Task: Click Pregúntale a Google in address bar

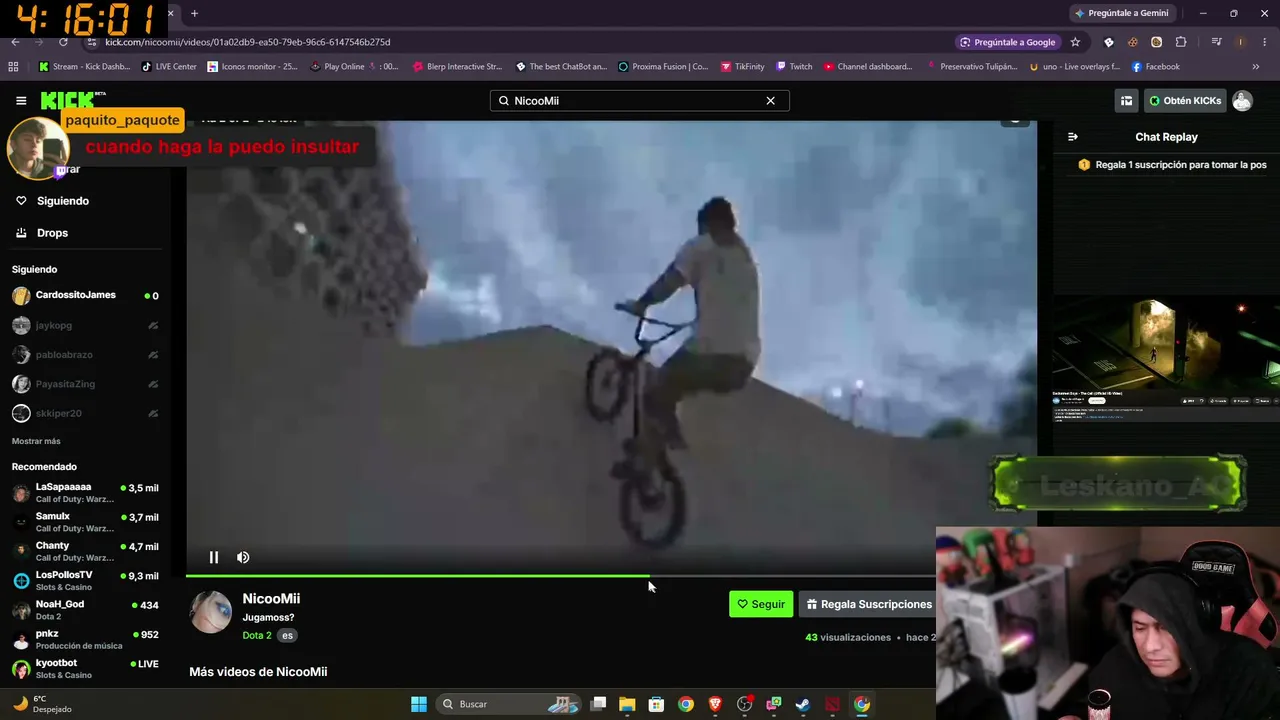Action: tap(1008, 42)
